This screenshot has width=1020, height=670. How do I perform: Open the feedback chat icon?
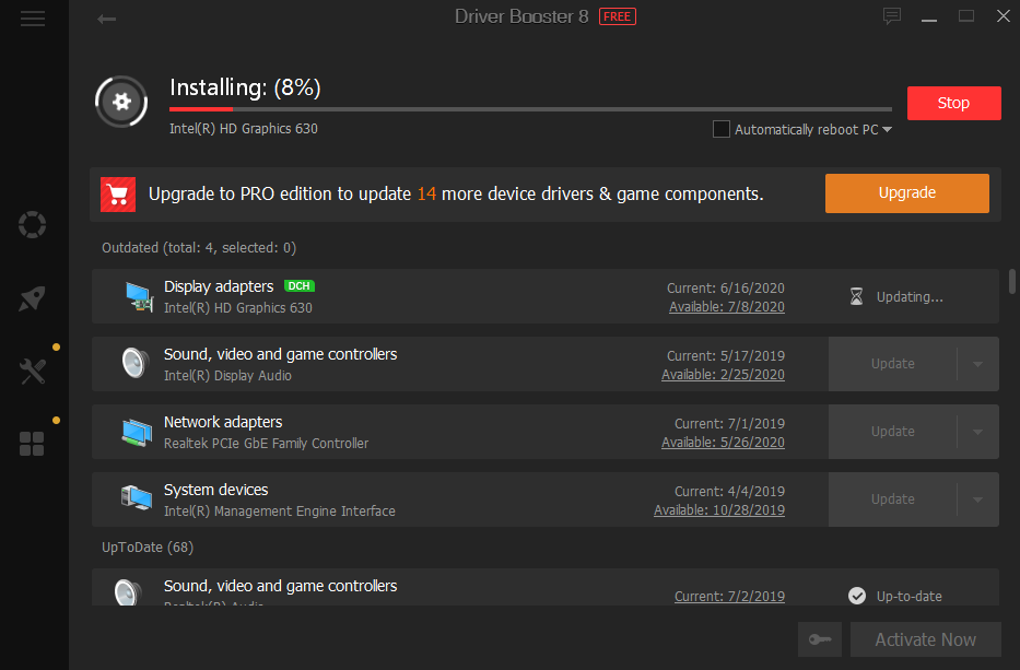pyautogui.click(x=891, y=16)
